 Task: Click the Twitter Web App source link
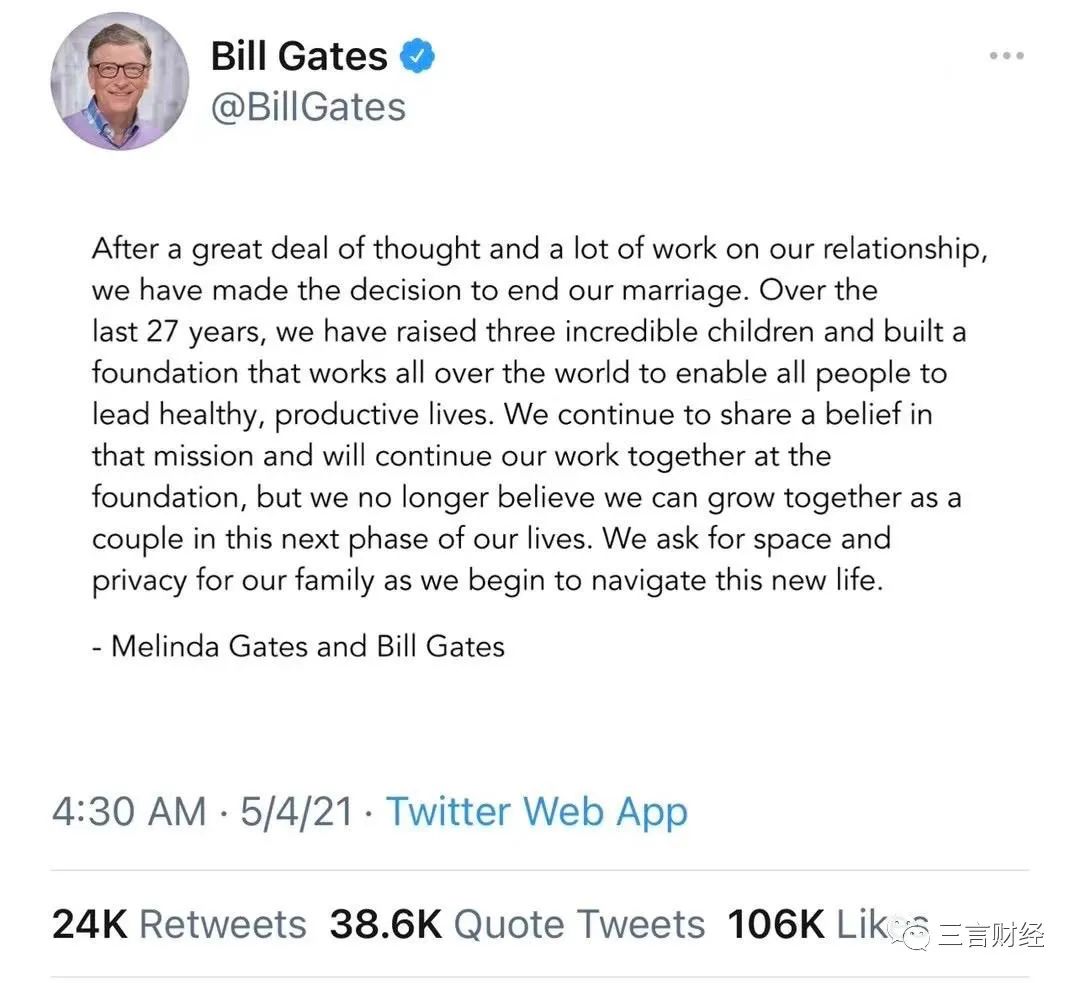(537, 811)
